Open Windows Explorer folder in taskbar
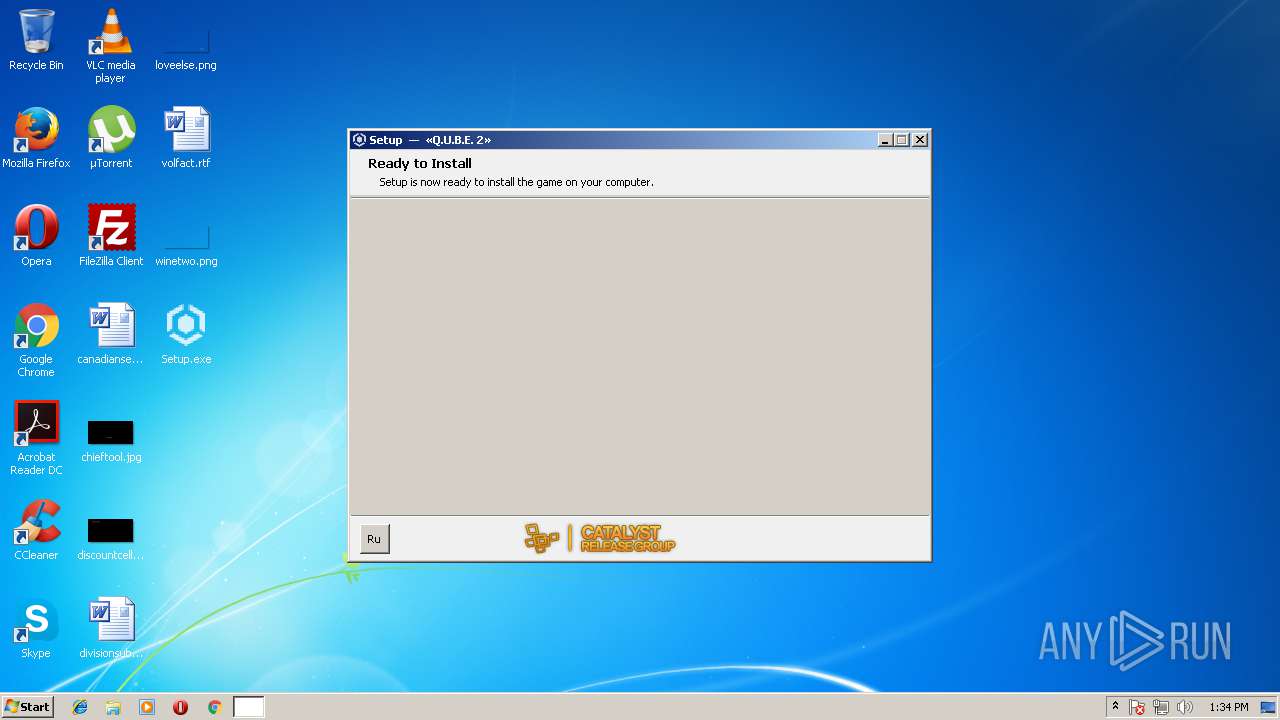The width and height of the screenshot is (1280, 720). (113, 707)
